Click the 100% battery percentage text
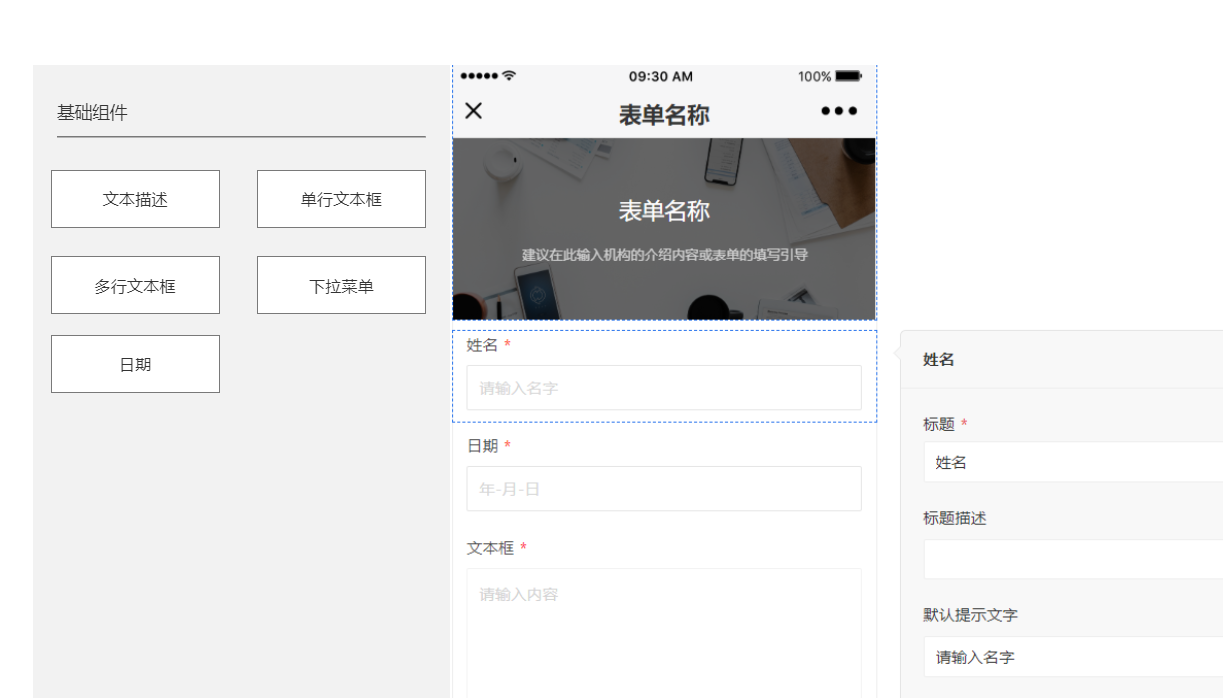Image resolution: width=1223 pixels, height=698 pixels. pyautogui.click(x=815, y=77)
